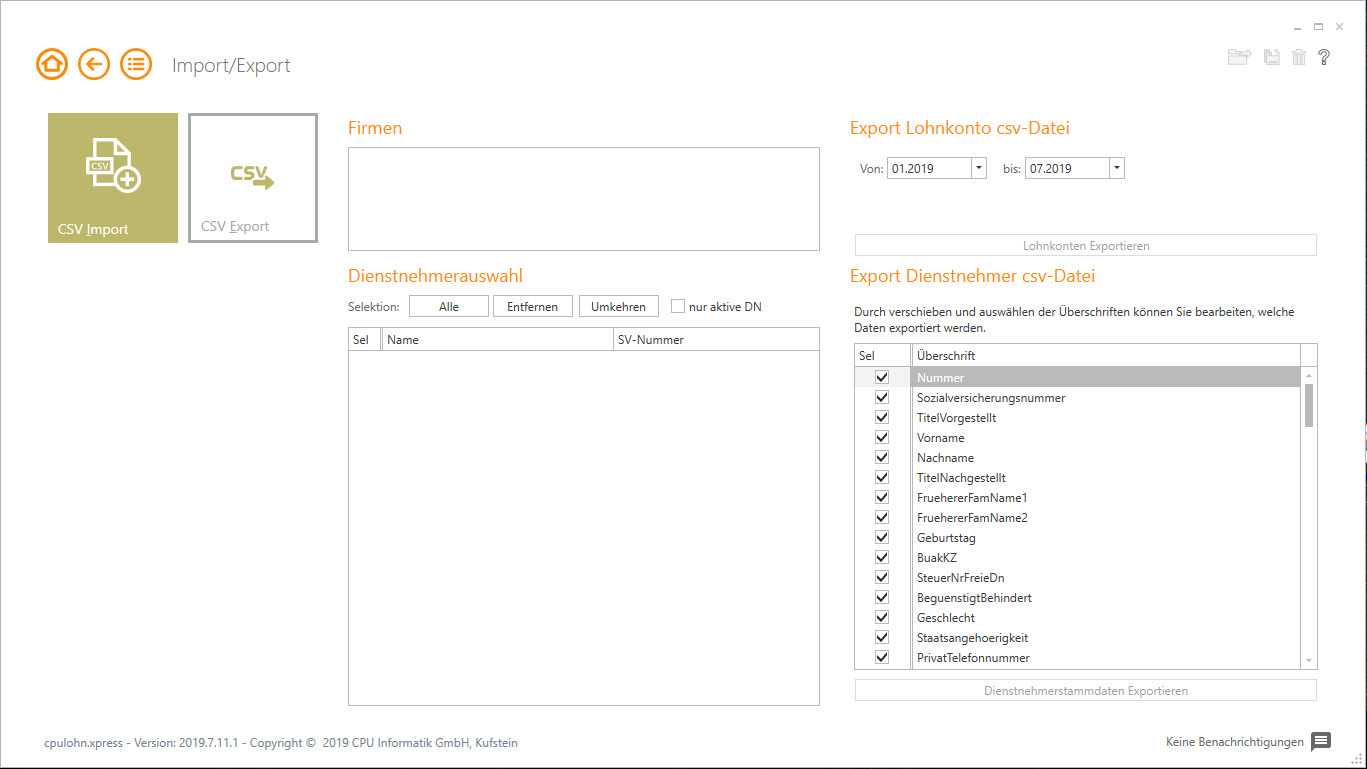Image resolution: width=1367 pixels, height=769 pixels.
Task: Uncheck the FruehererFamName2 checkbox
Action: tap(882, 517)
